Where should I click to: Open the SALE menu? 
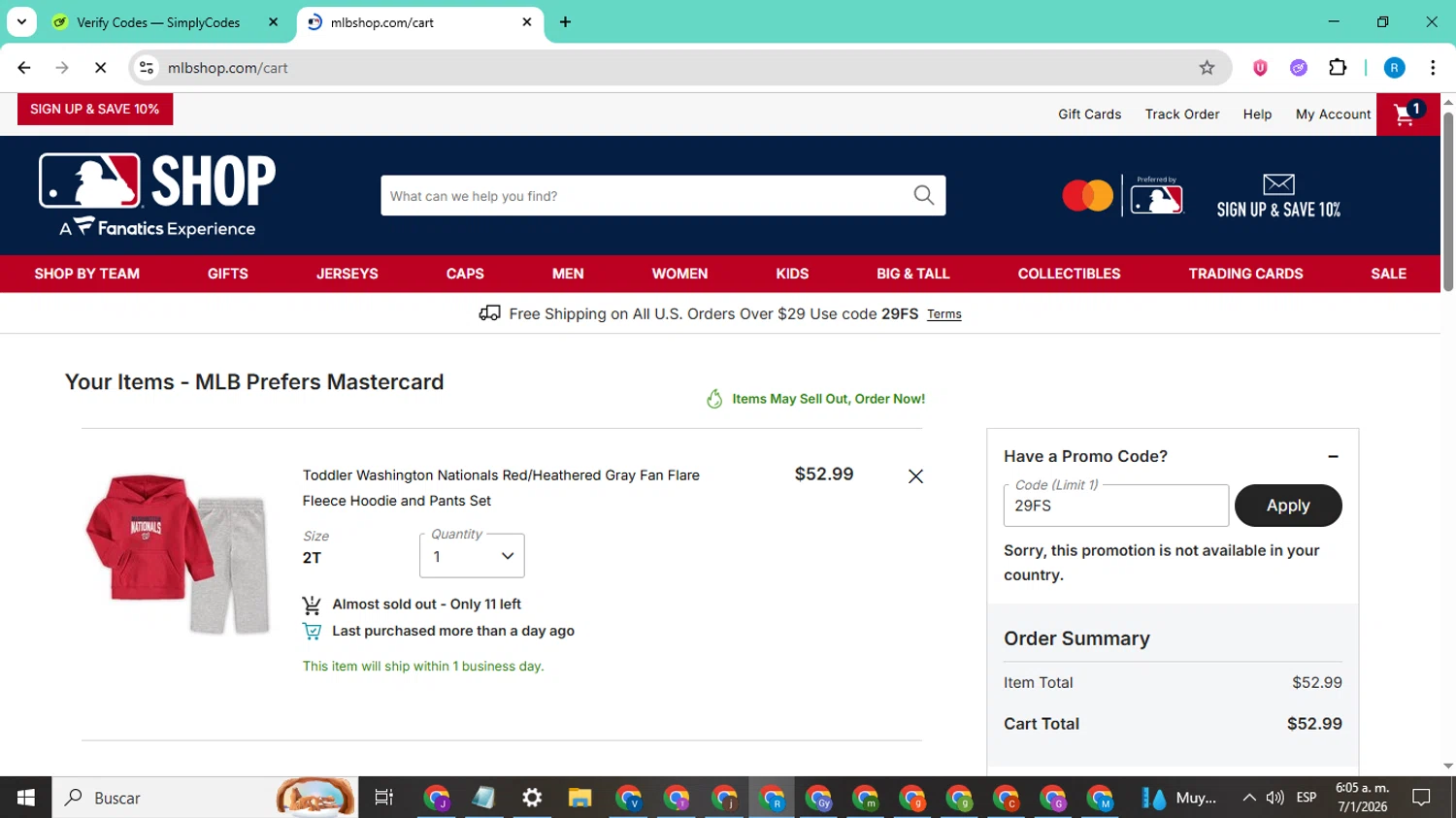1389,274
